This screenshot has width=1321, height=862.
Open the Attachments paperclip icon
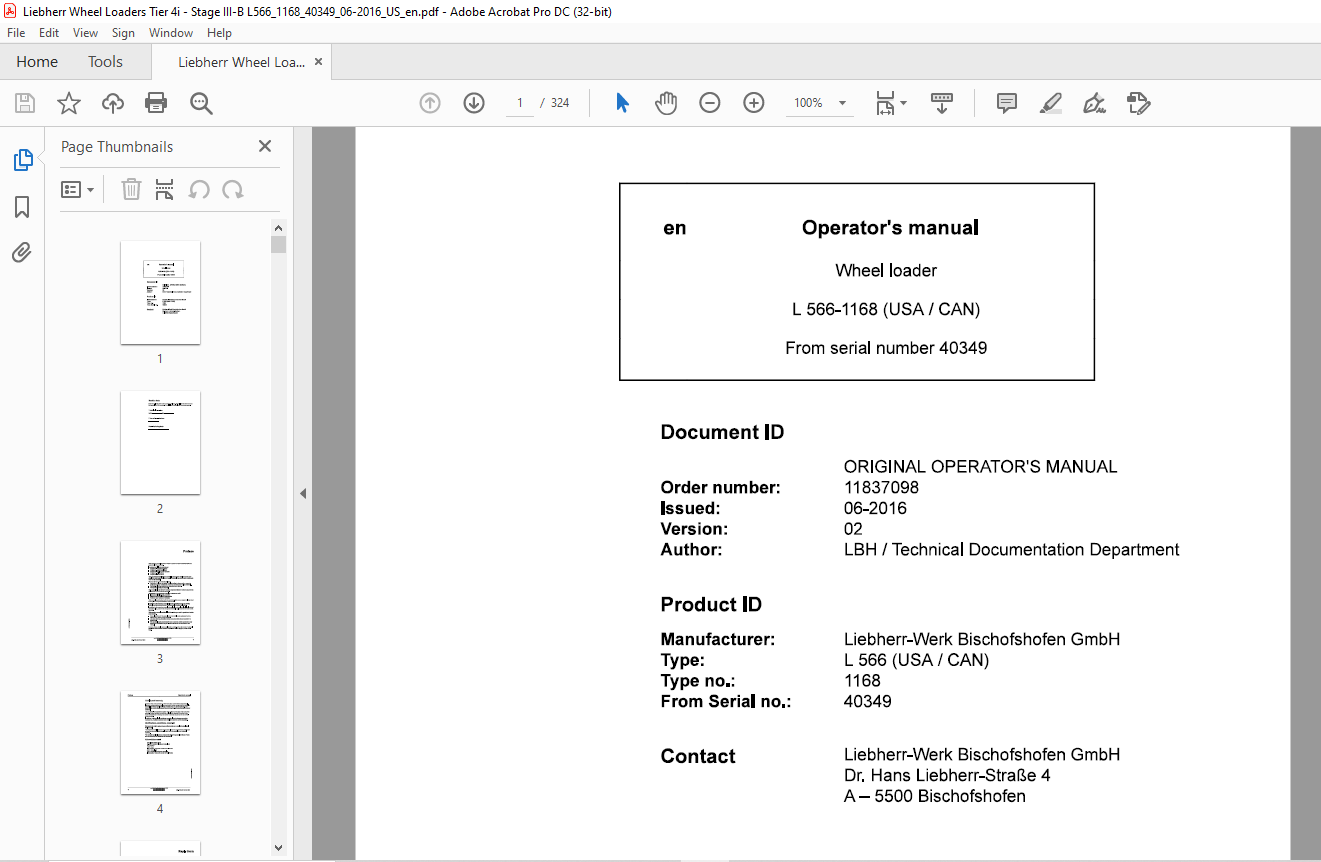22,253
